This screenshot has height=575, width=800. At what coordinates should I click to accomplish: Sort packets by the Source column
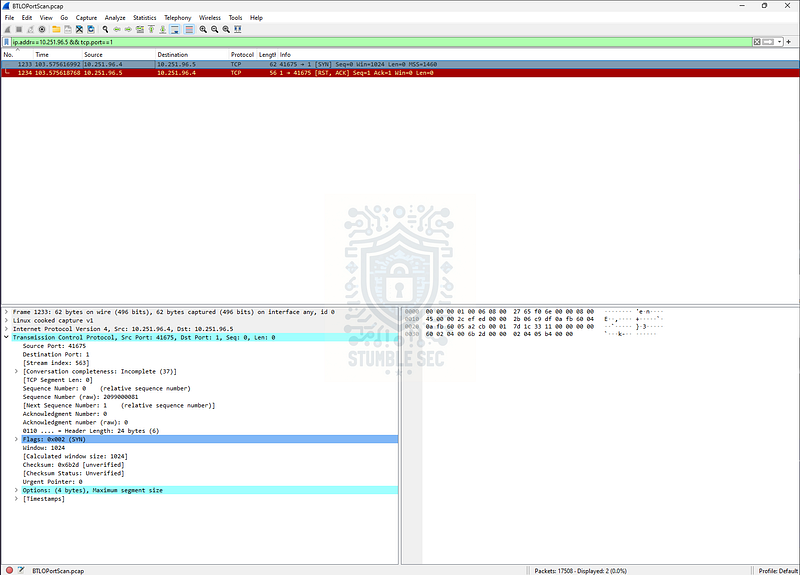pos(118,55)
